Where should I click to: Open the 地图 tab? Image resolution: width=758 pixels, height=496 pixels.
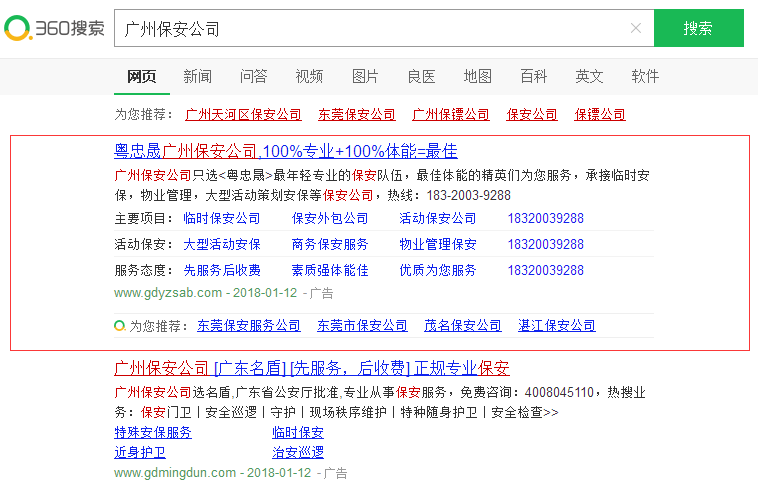[477, 76]
